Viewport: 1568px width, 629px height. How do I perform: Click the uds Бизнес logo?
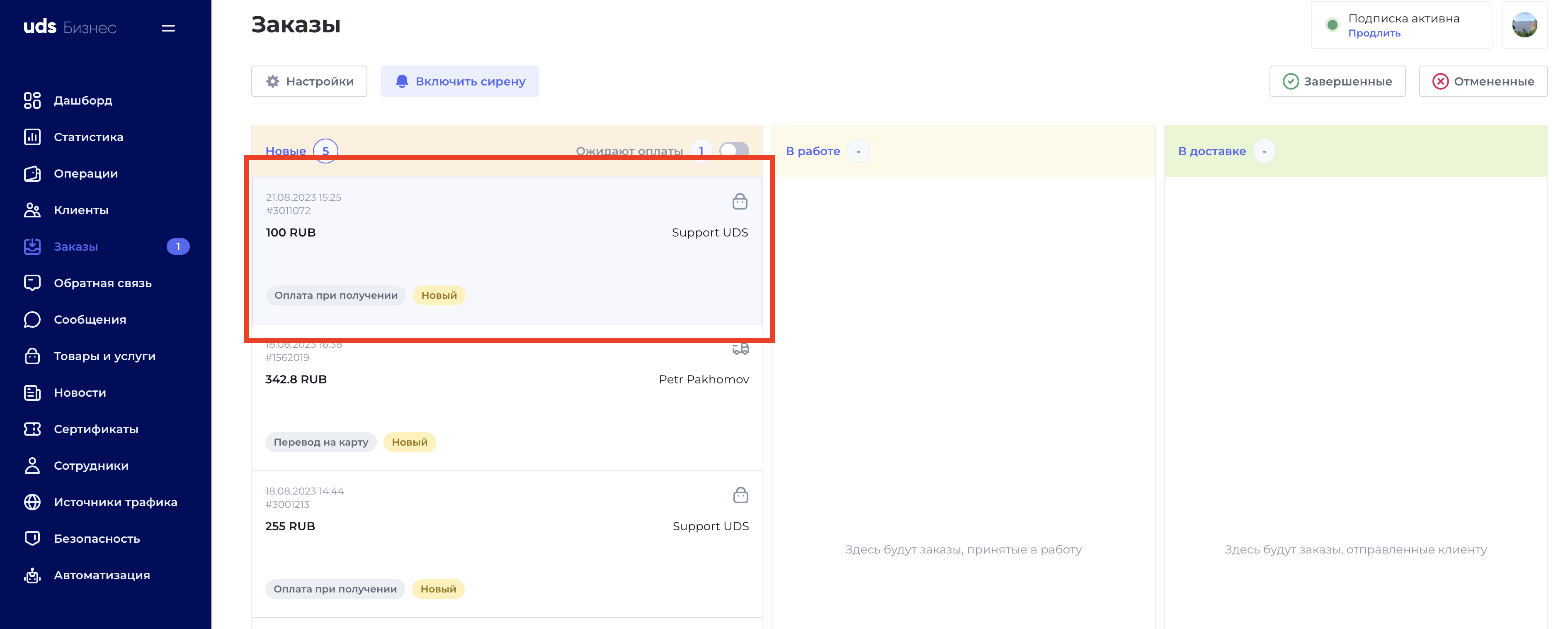pyautogui.click(x=70, y=27)
